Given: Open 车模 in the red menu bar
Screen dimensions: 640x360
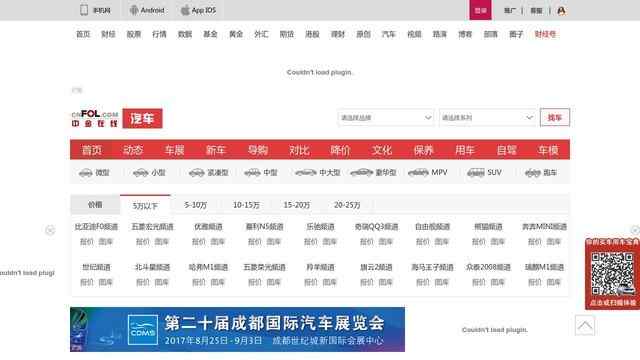Looking at the screenshot, I should point(548,150).
